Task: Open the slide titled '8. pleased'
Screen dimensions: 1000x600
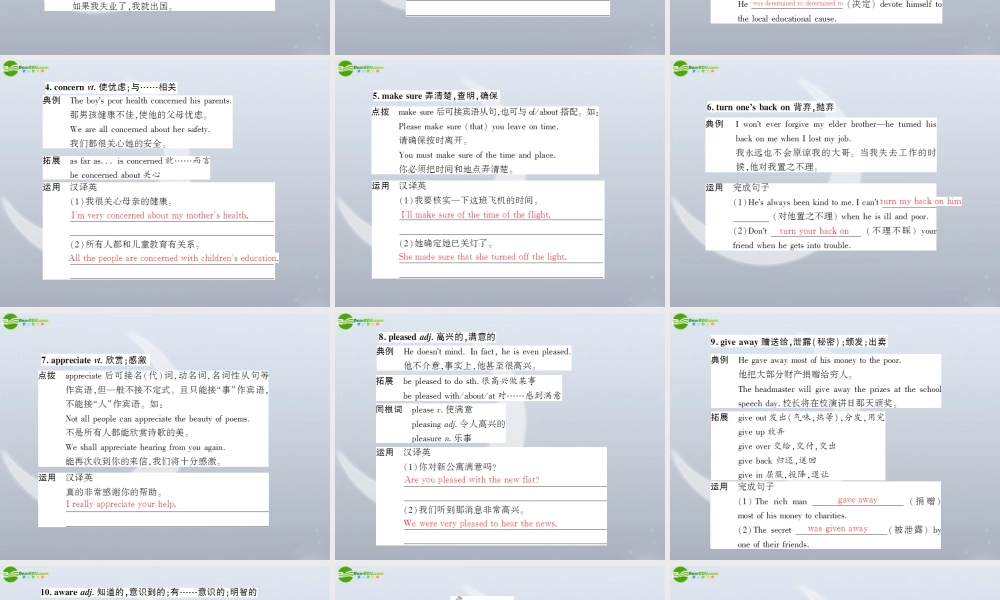Action: (500, 435)
